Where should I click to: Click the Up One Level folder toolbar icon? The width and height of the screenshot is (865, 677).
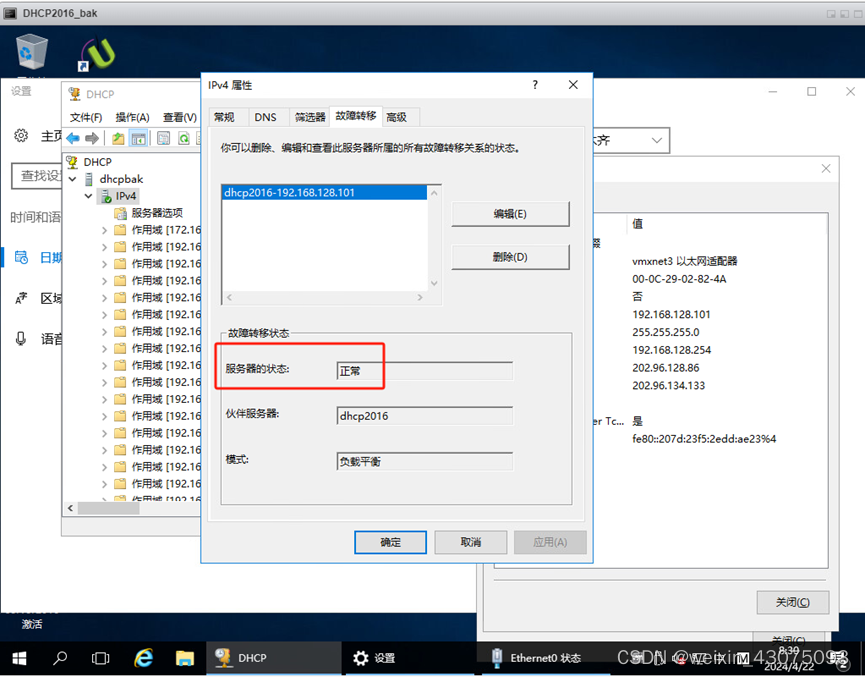coord(118,138)
